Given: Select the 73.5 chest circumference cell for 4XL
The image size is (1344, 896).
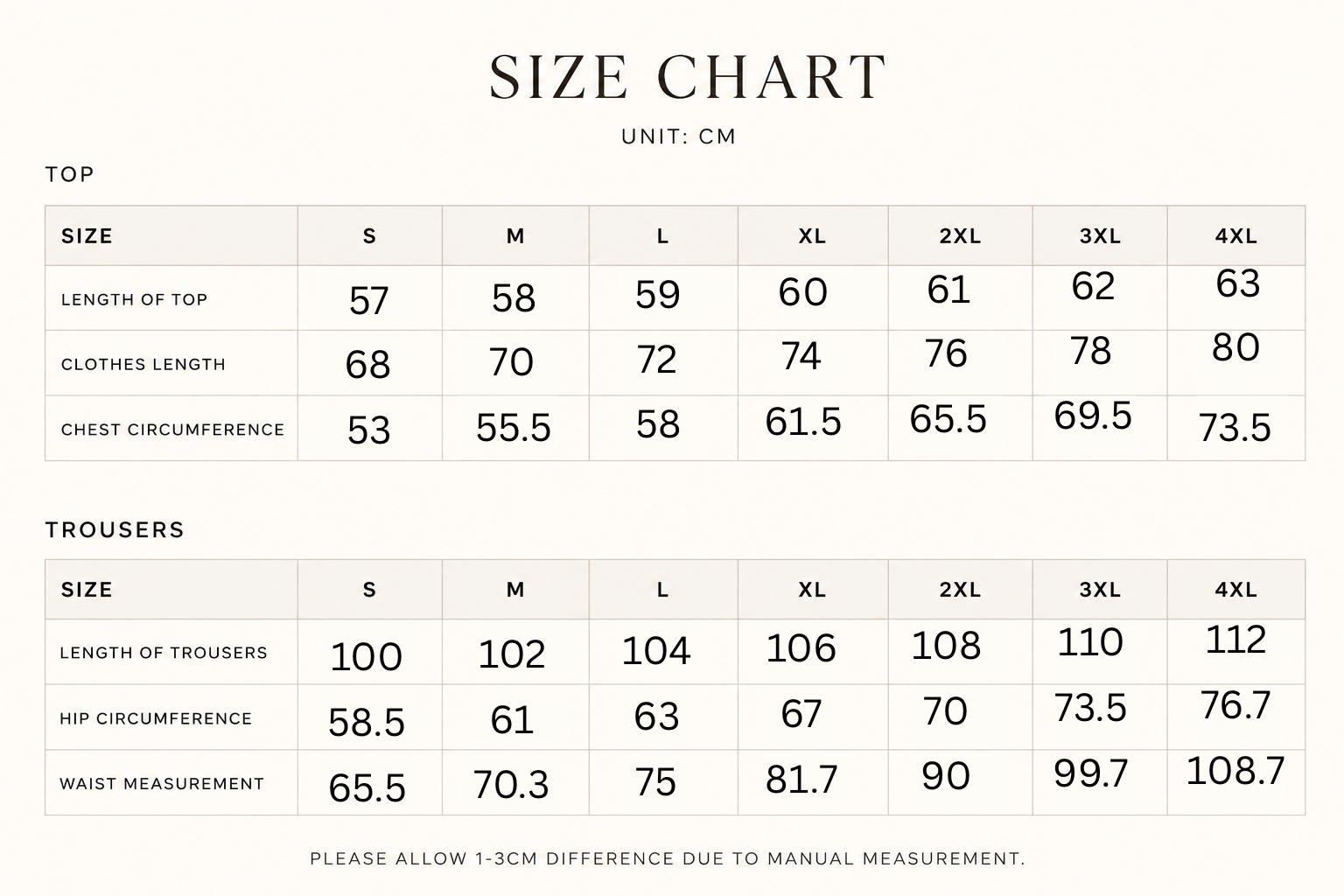Looking at the screenshot, I should point(1235,428).
